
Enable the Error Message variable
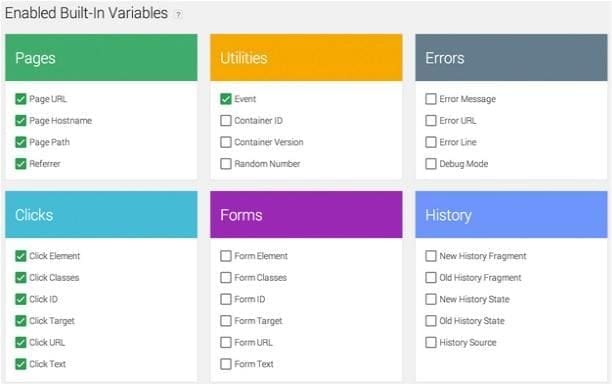click(x=431, y=99)
